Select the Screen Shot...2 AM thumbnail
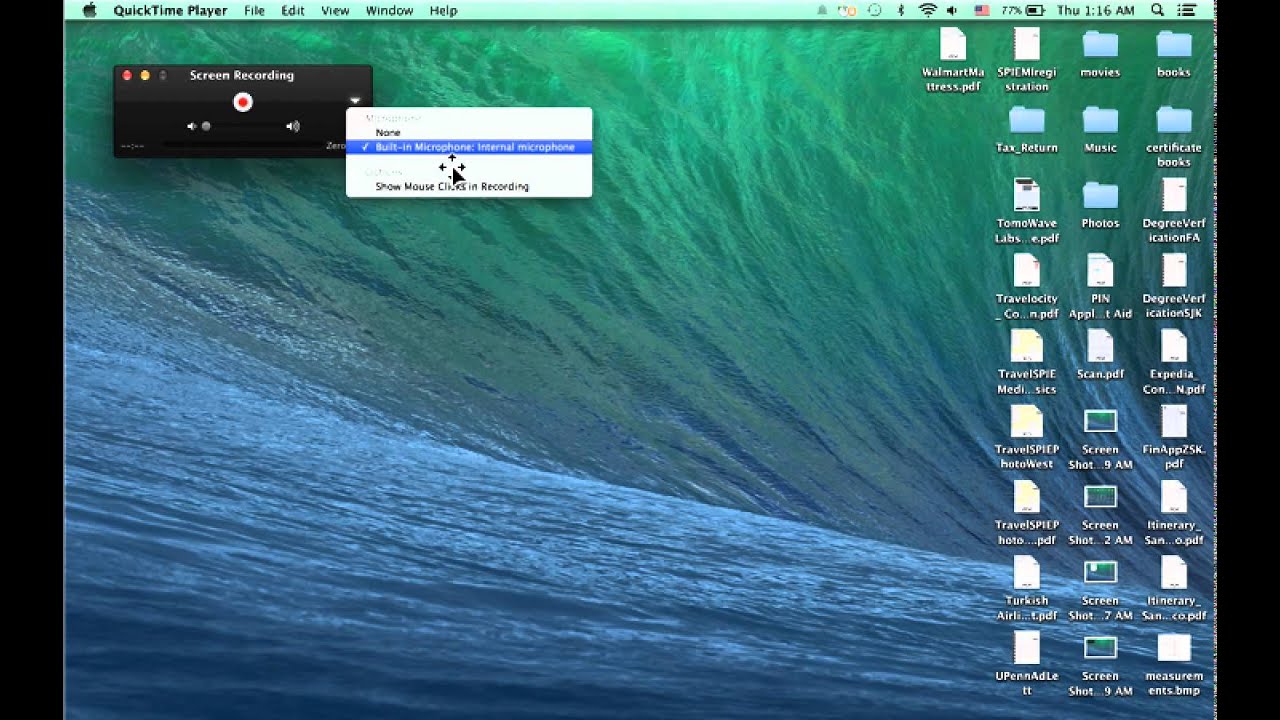 1100,513
